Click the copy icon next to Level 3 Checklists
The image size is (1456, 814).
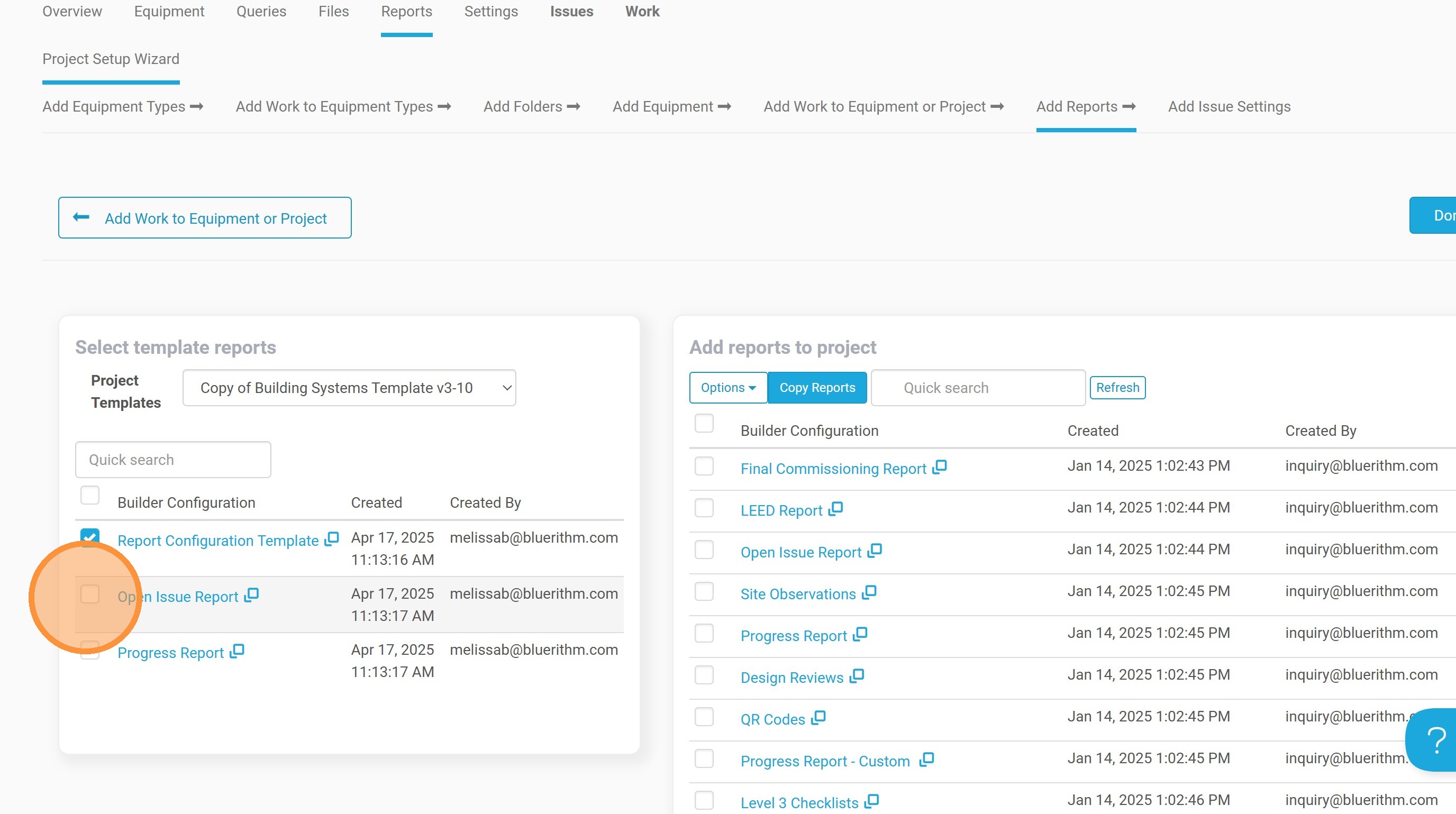(872, 800)
